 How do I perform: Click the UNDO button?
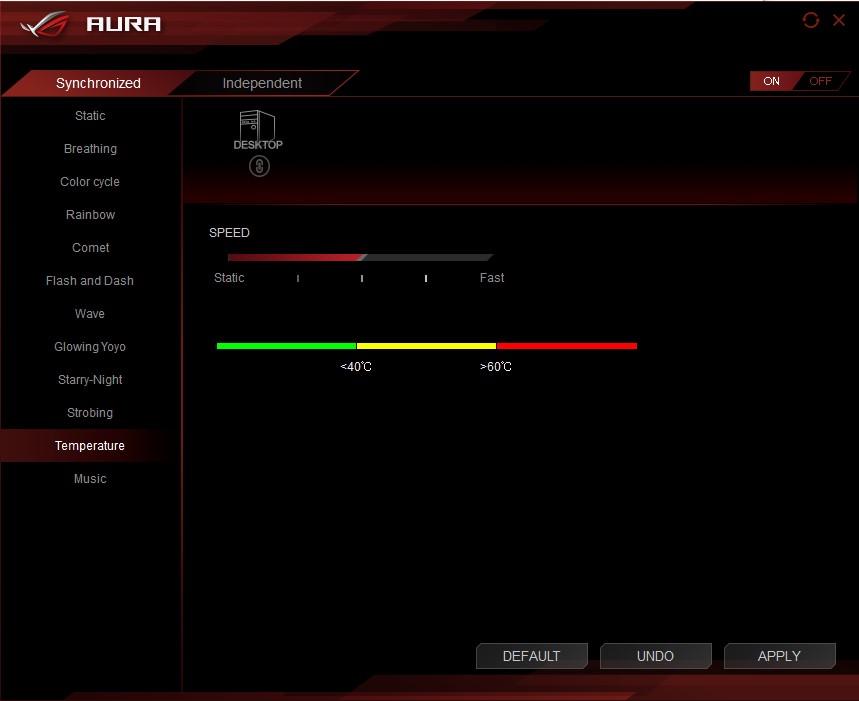pyautogui.click(x=655, y=656)
